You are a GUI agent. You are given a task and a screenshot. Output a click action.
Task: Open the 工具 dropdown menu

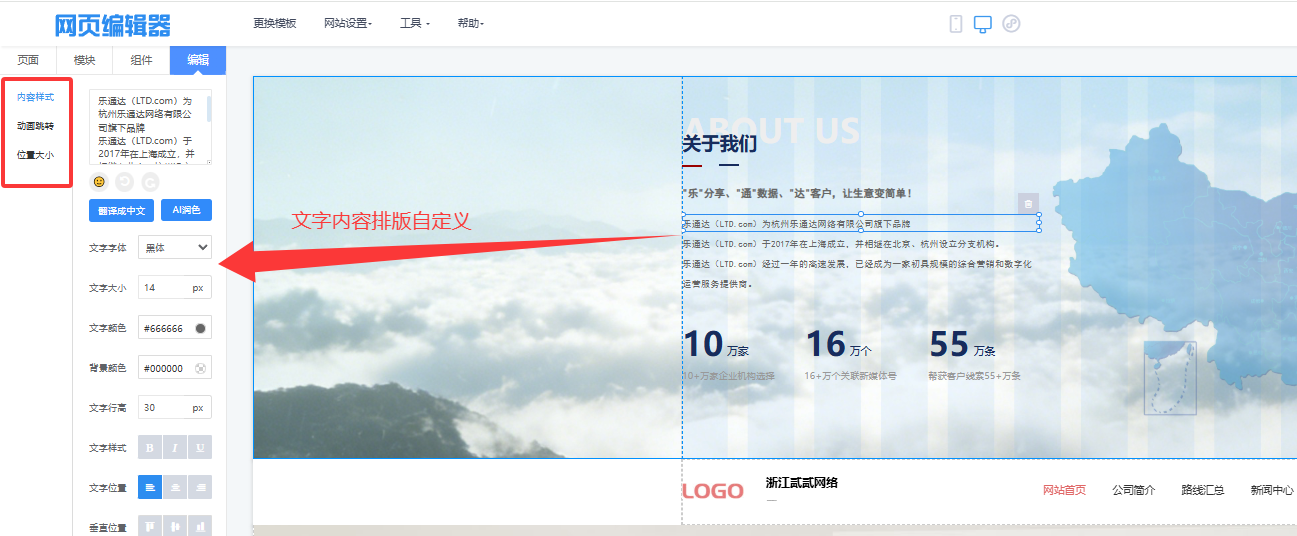tap(415, 23)
